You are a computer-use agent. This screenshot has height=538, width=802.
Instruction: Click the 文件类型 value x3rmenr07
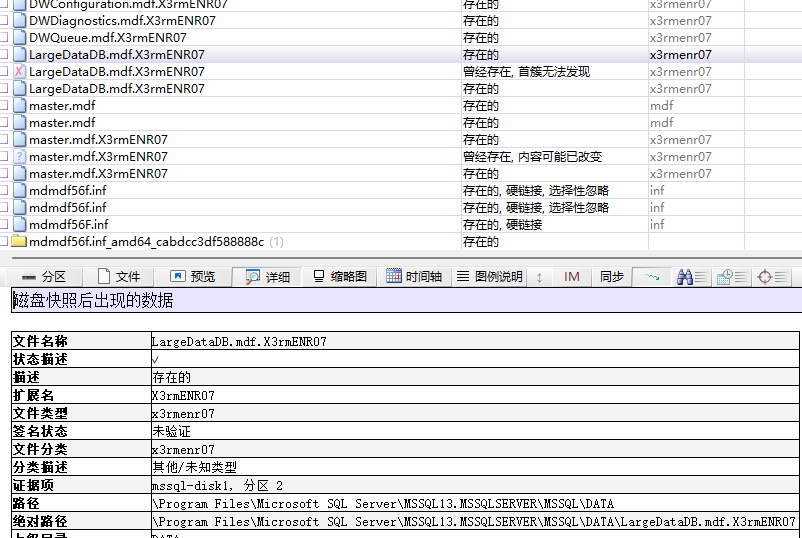tap(183, 413)
